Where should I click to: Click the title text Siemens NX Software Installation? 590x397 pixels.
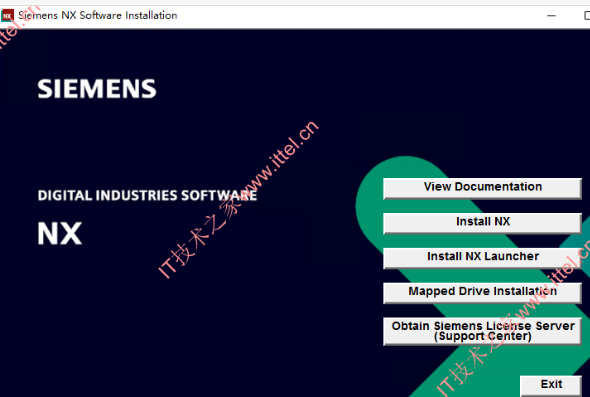pos(98,15)
